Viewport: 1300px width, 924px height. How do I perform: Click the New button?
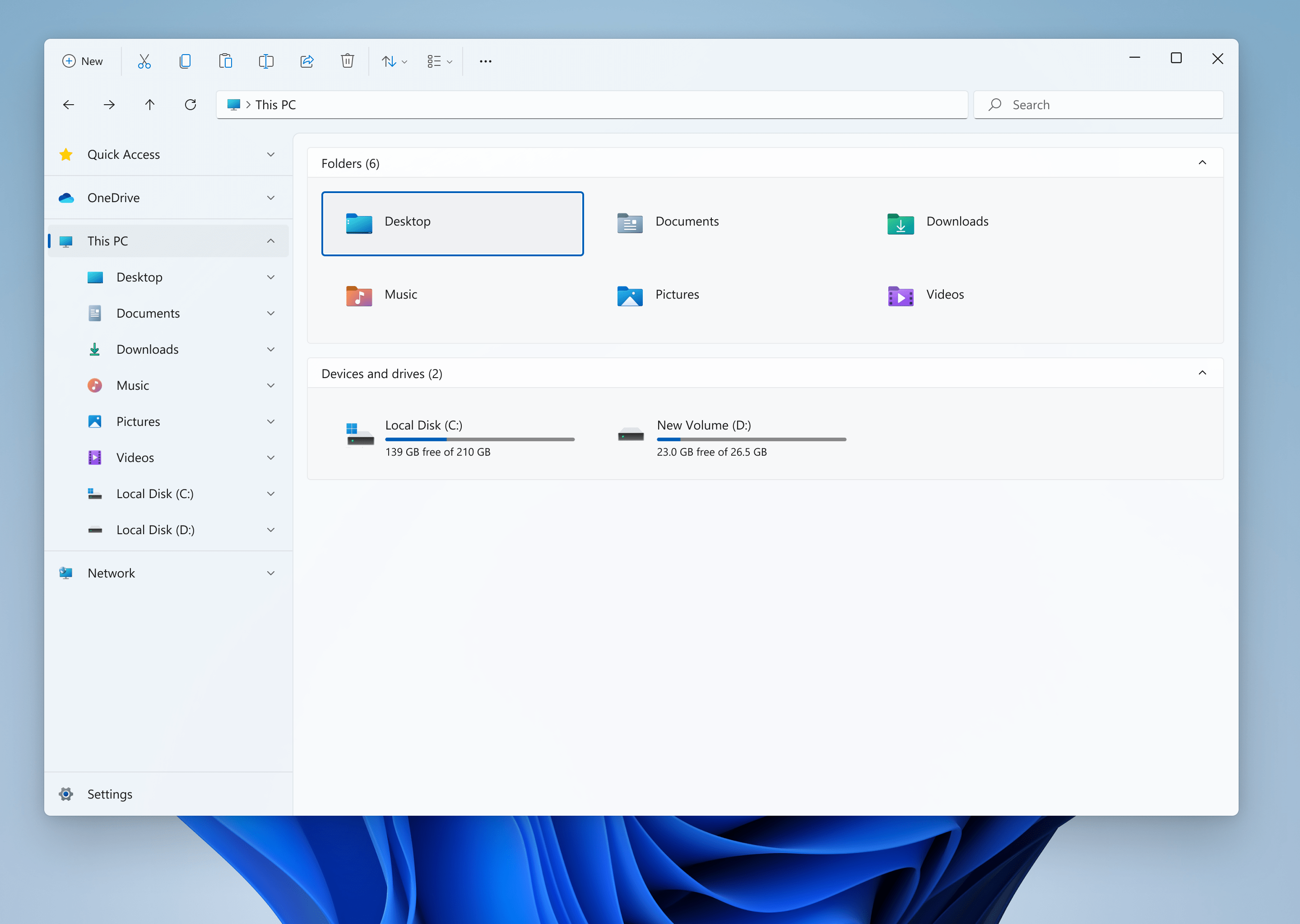click(83, 61)
